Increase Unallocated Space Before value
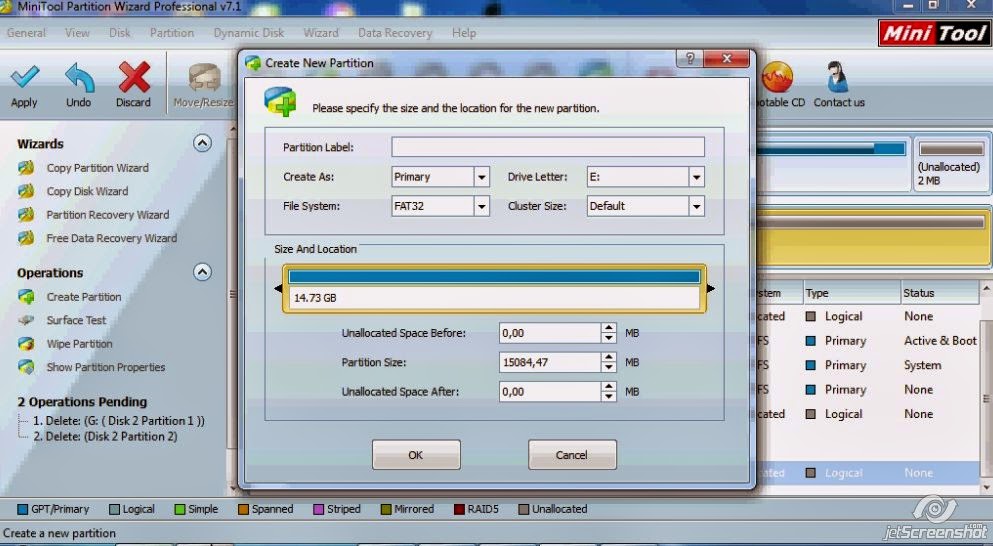 tap(609, 328)
